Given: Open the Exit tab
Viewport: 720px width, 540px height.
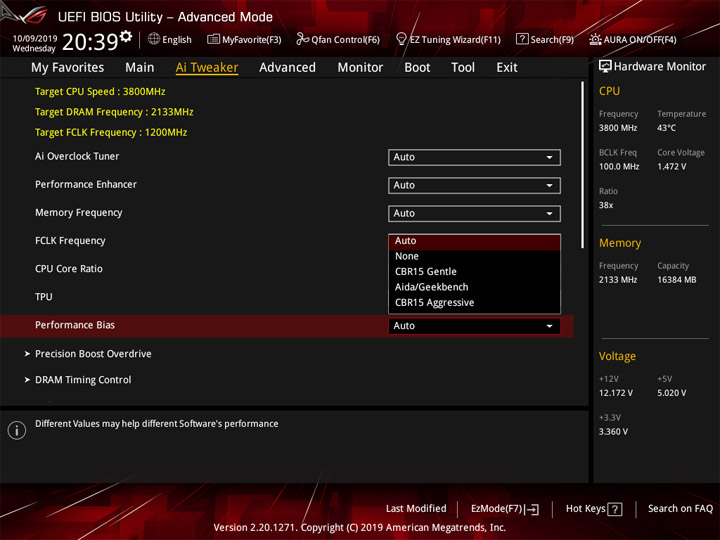Looking at the screenshot, I should (x=507, y=68).
